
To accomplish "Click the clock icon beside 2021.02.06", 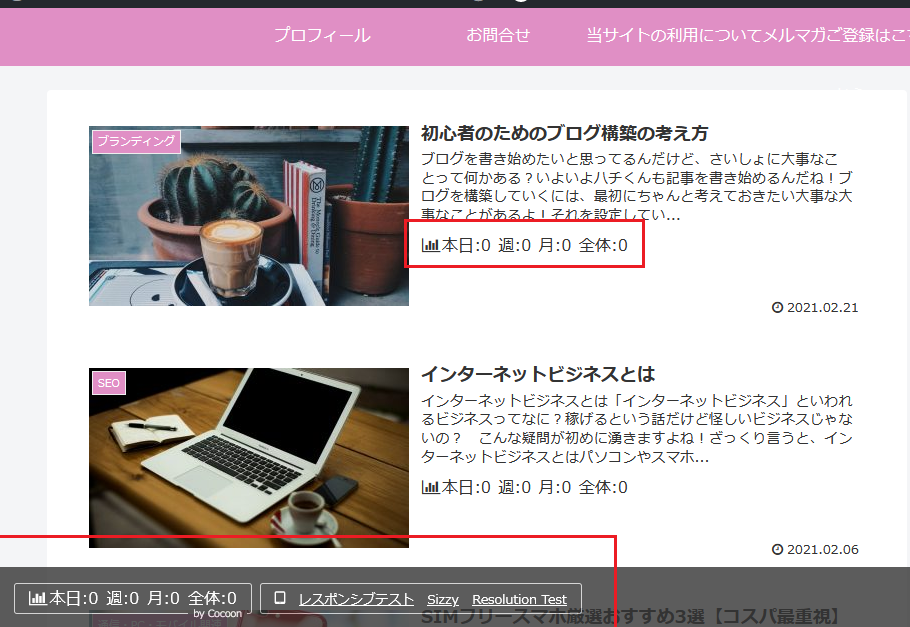I will click(x=777, y=549).
